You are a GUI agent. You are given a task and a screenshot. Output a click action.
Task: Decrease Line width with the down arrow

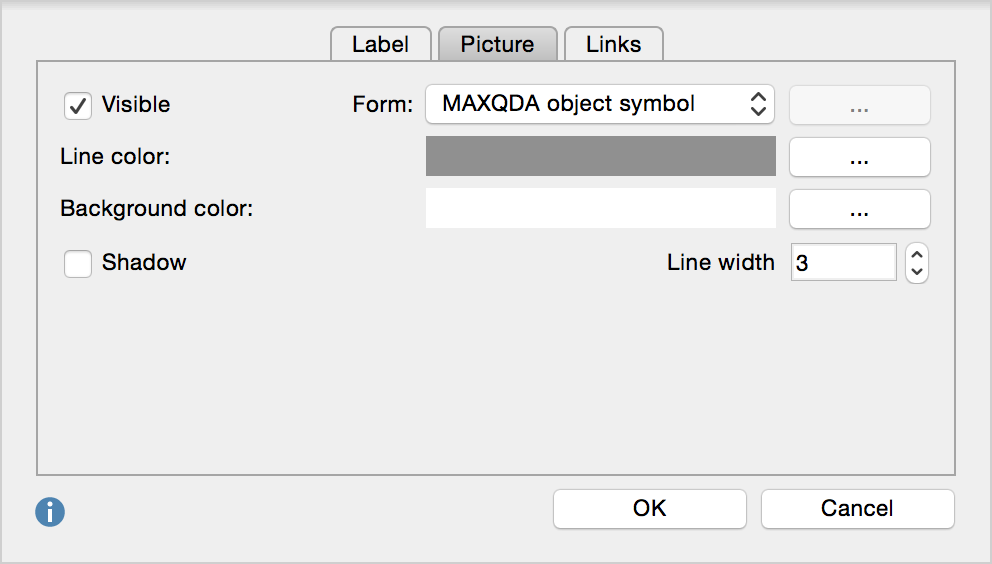tap(917, 272)
